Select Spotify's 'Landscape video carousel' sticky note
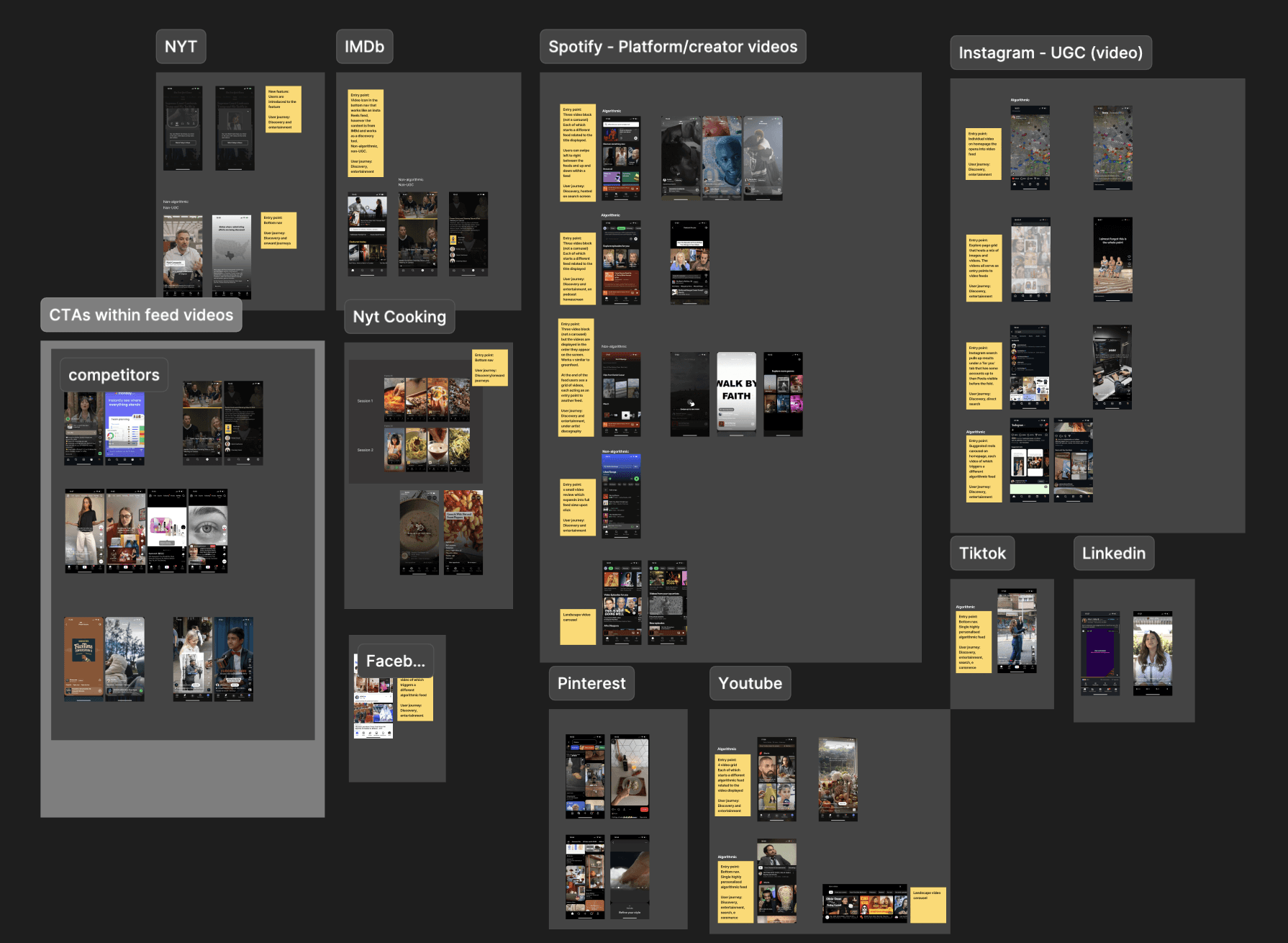The width and height of the screenshot is (1288, 943). pos(578,626)
